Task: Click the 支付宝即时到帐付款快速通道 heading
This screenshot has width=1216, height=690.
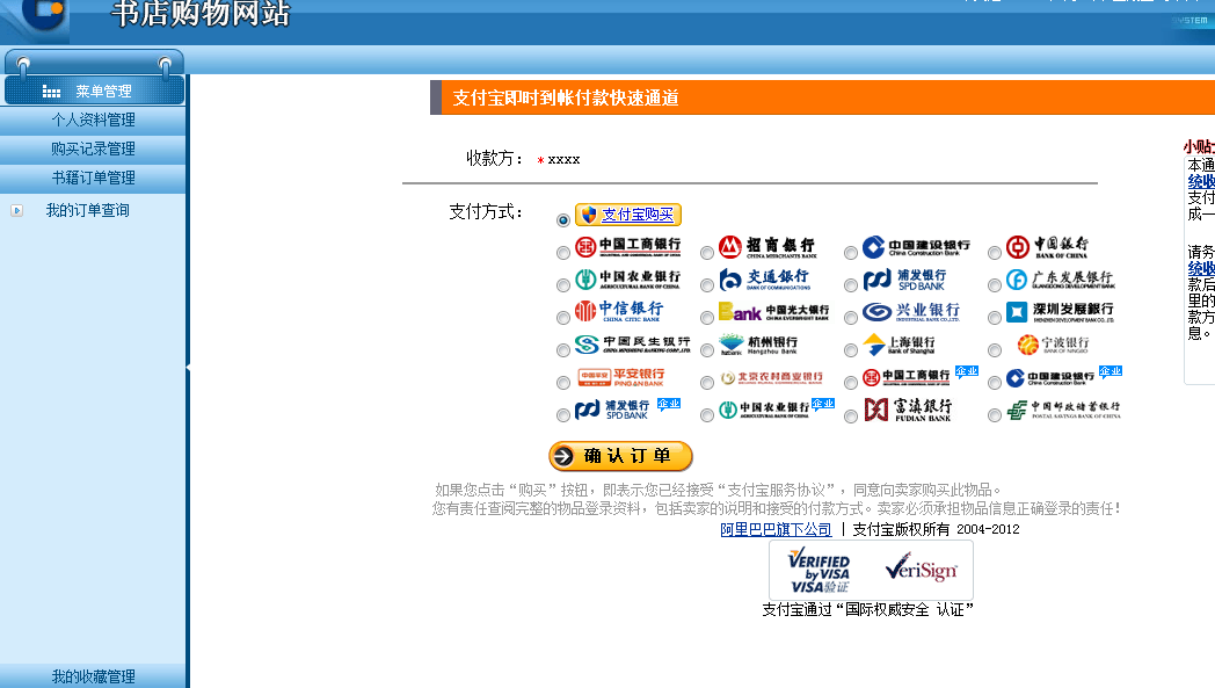Action: click(x=566, y=98)
